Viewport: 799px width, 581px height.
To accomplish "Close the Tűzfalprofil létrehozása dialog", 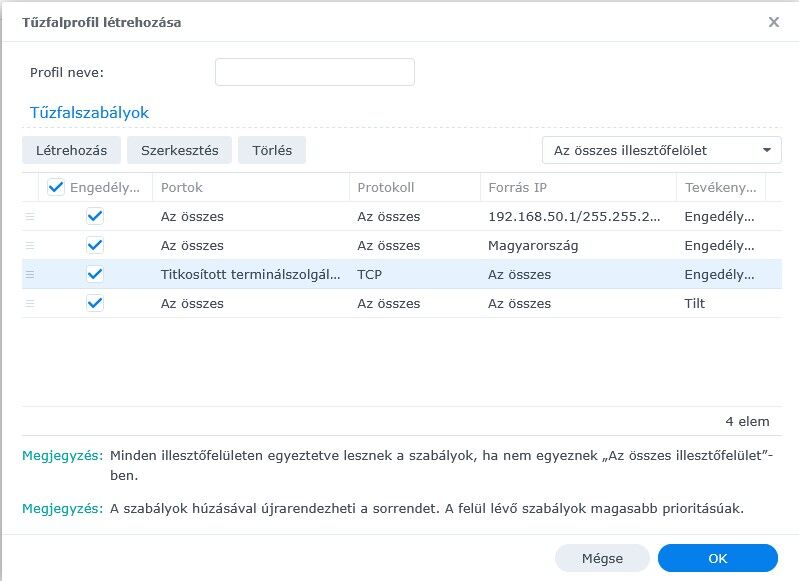I will coord(774,22).
